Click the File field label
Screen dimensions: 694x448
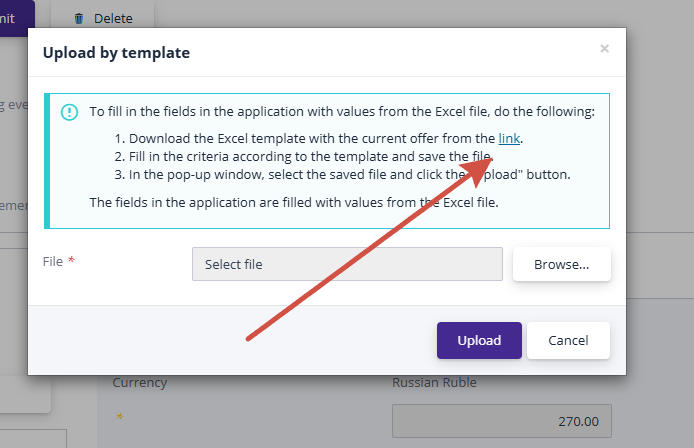point(53,261)
